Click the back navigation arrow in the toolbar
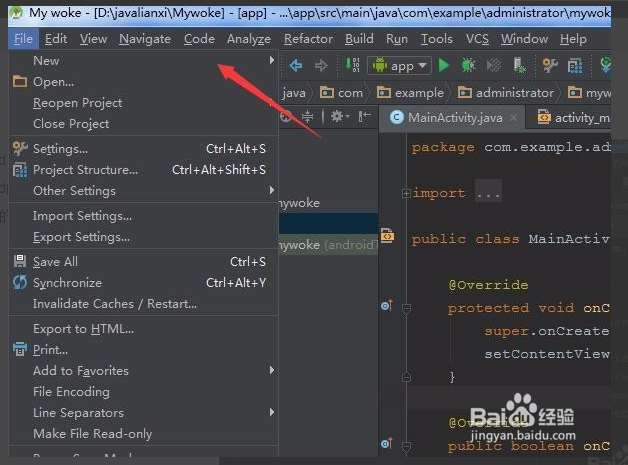 click(x=296, y=65)
